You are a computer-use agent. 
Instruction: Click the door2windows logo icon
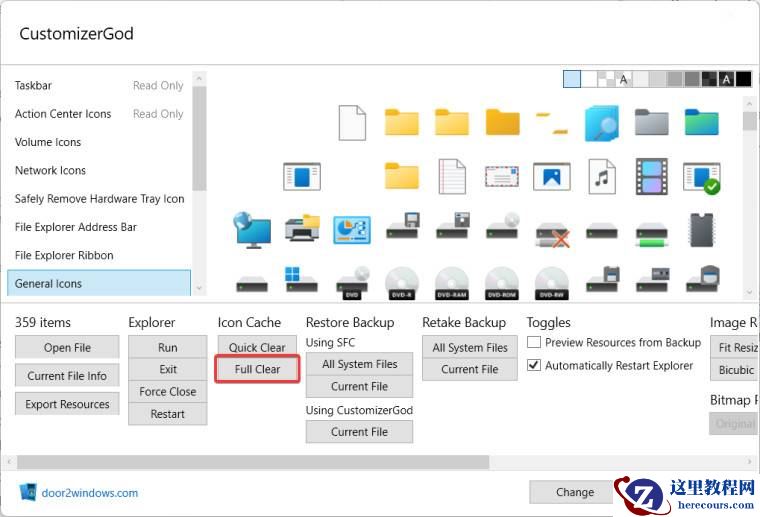coord(28,492)
